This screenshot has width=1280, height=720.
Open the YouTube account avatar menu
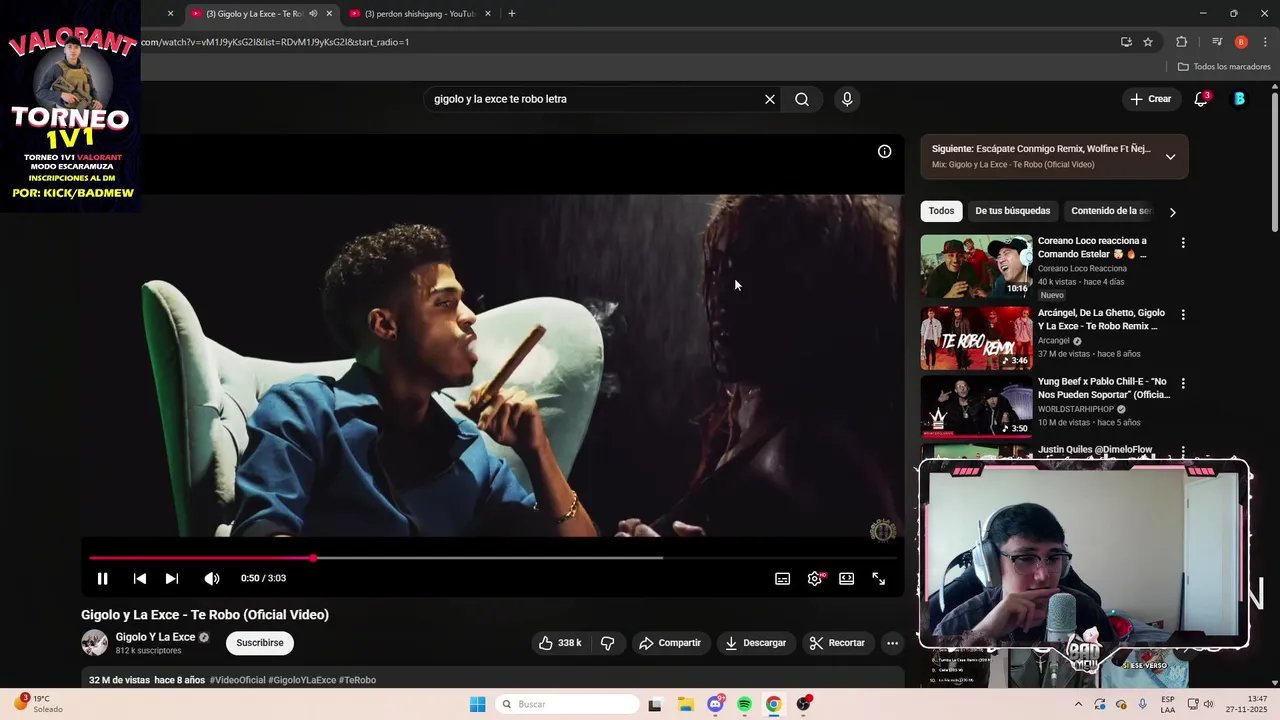(1240, 99)
